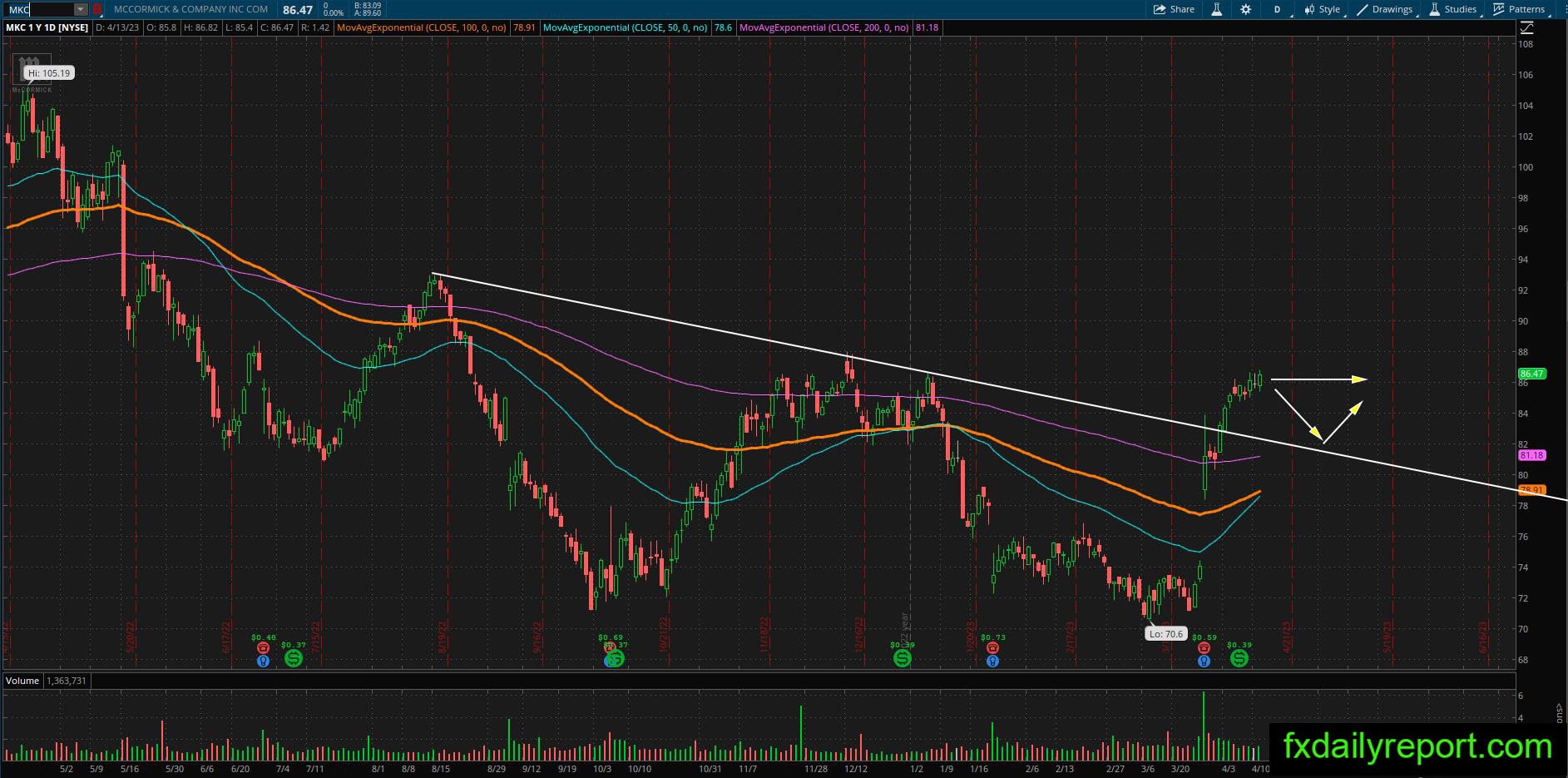
Task: Change the D aggregation period
Action: (1277, 9)
